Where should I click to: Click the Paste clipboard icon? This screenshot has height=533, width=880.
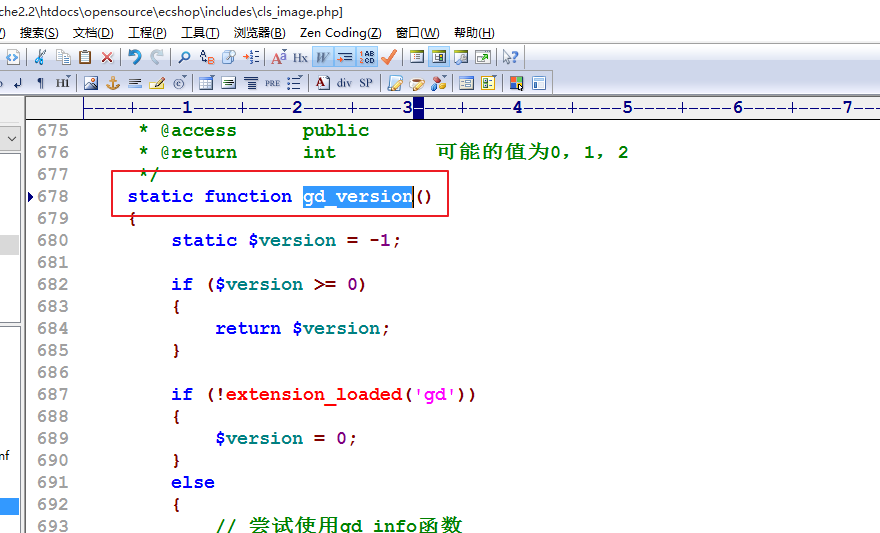coord(85,58)
